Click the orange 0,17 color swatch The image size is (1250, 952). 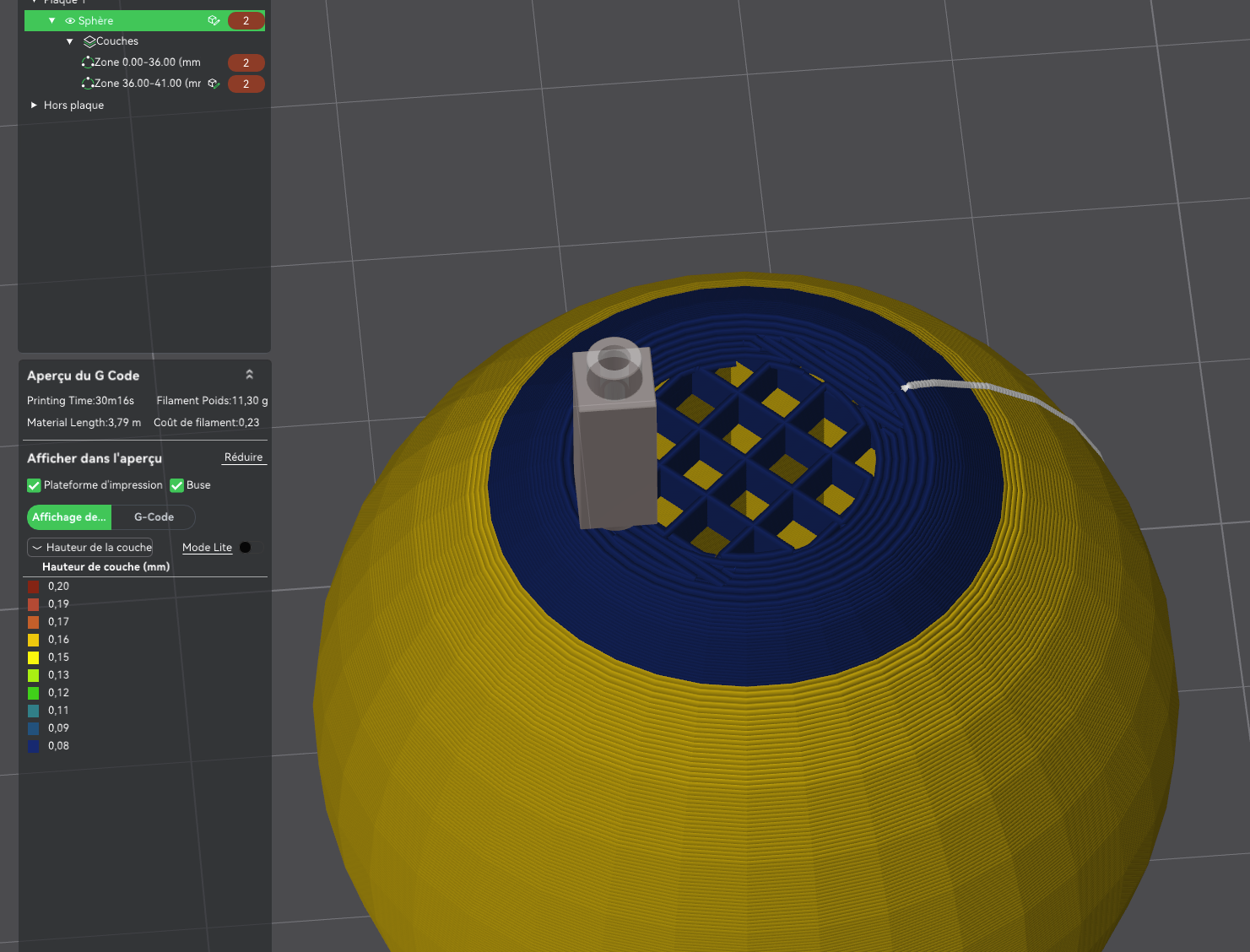tap(34, 622)
